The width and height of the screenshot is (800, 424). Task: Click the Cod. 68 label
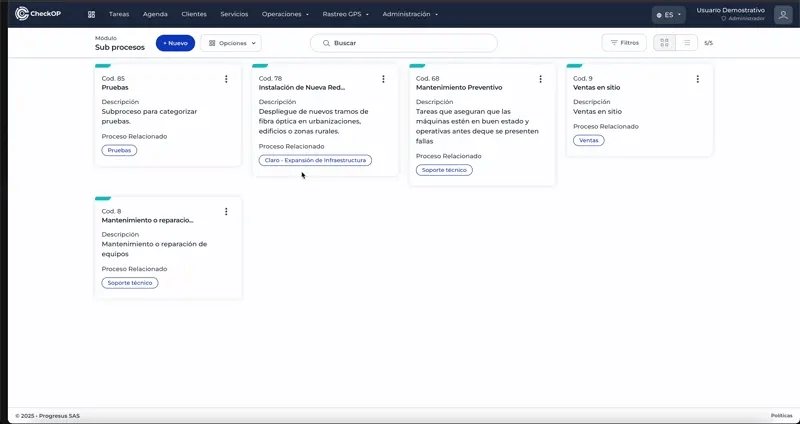pyautogui.click(x=428, y=79)
